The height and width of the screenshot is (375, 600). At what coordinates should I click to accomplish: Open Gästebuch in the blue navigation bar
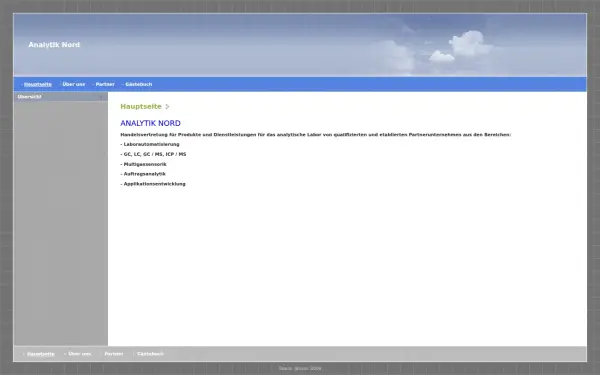139,84
